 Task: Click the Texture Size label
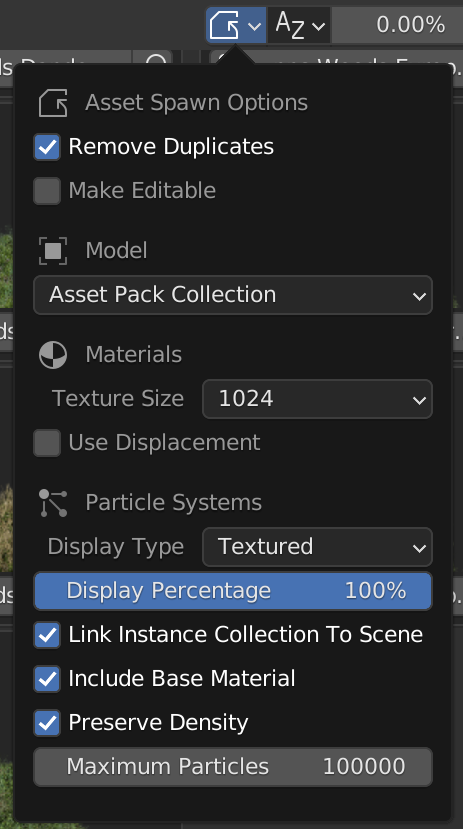[118, 399]
